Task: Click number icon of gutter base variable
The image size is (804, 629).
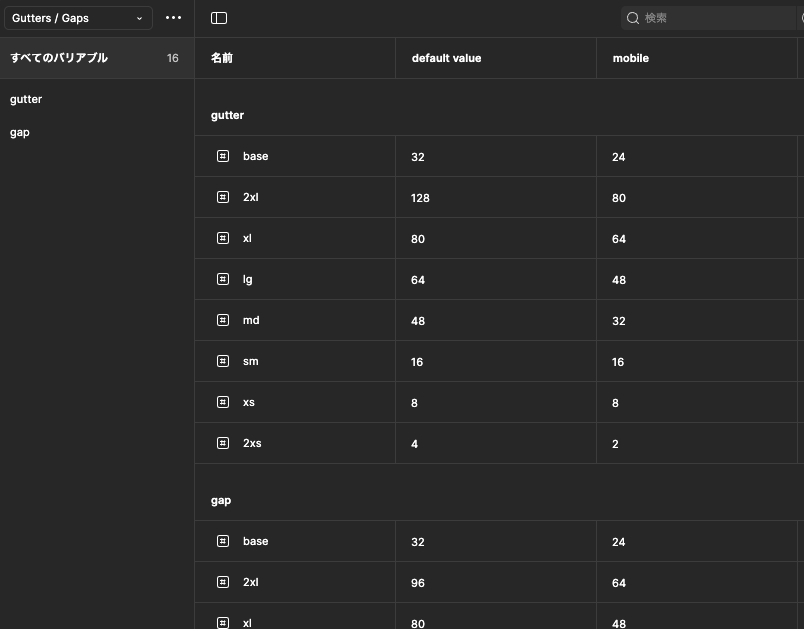Action: click(x=223, y=156)
